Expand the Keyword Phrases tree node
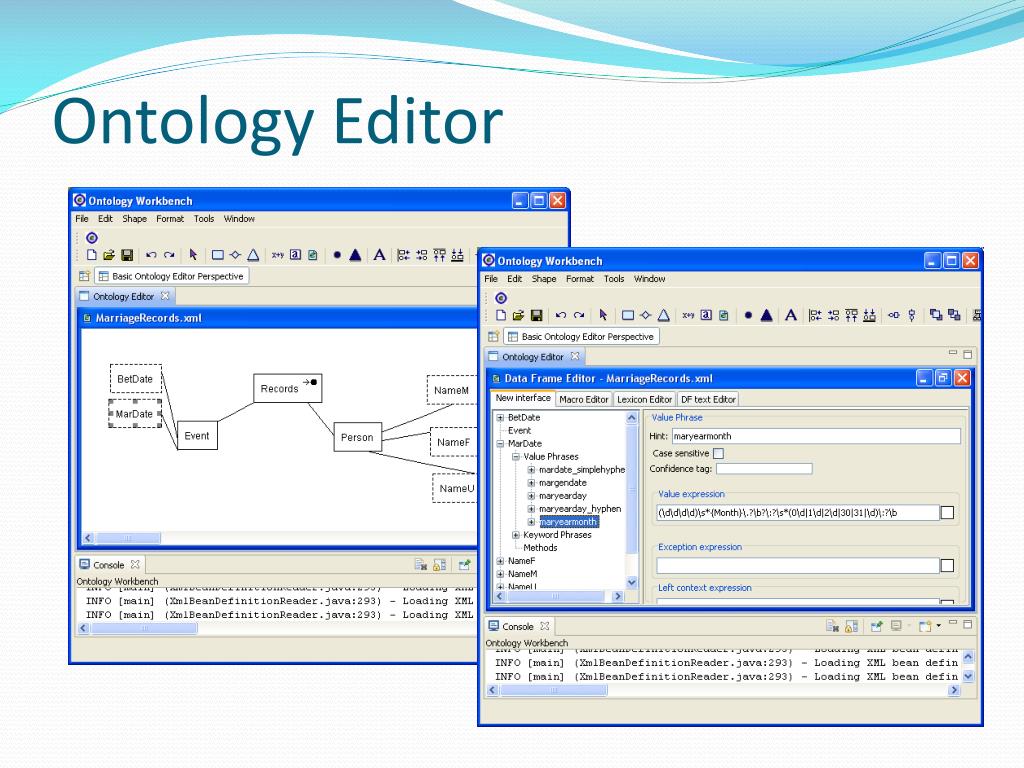This screenshot has height=768, width=1024. [516, 535]
